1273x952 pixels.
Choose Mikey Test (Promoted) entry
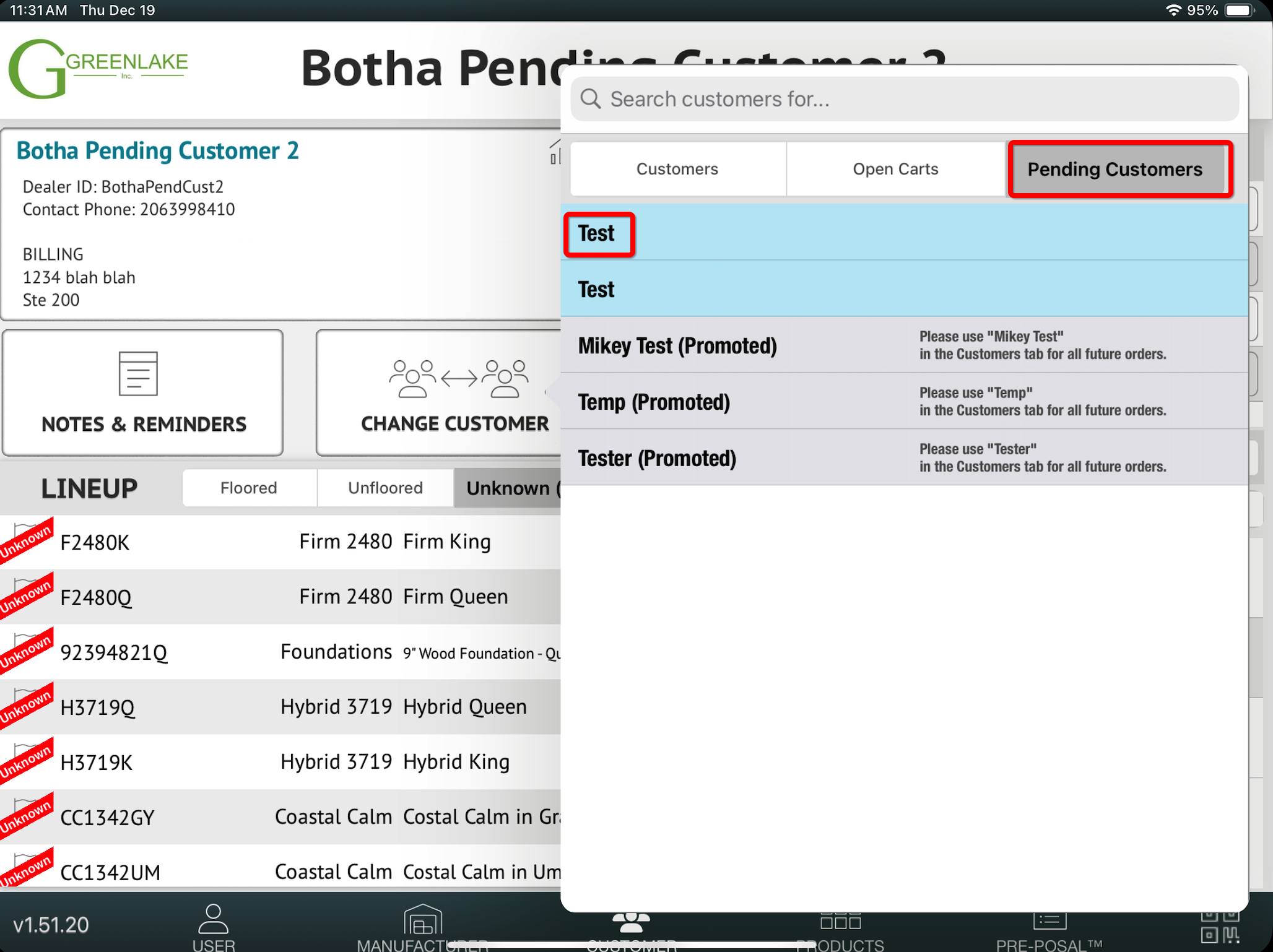(677, 345)
